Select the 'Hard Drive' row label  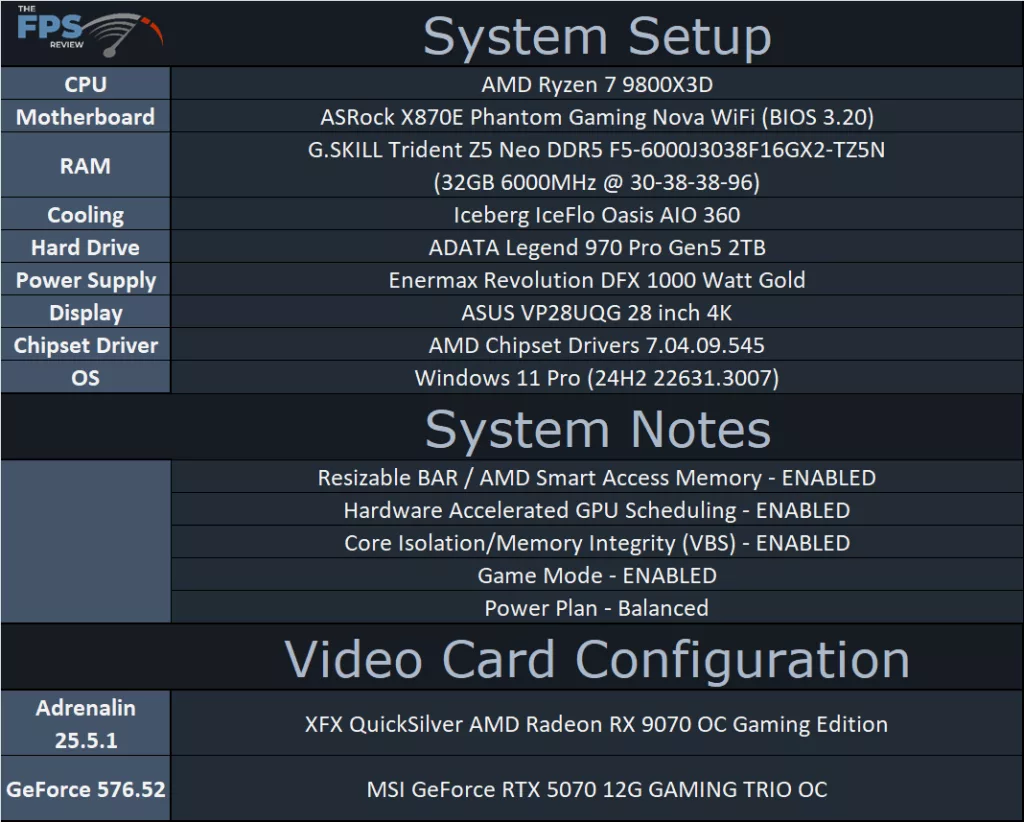click(86, 247)
